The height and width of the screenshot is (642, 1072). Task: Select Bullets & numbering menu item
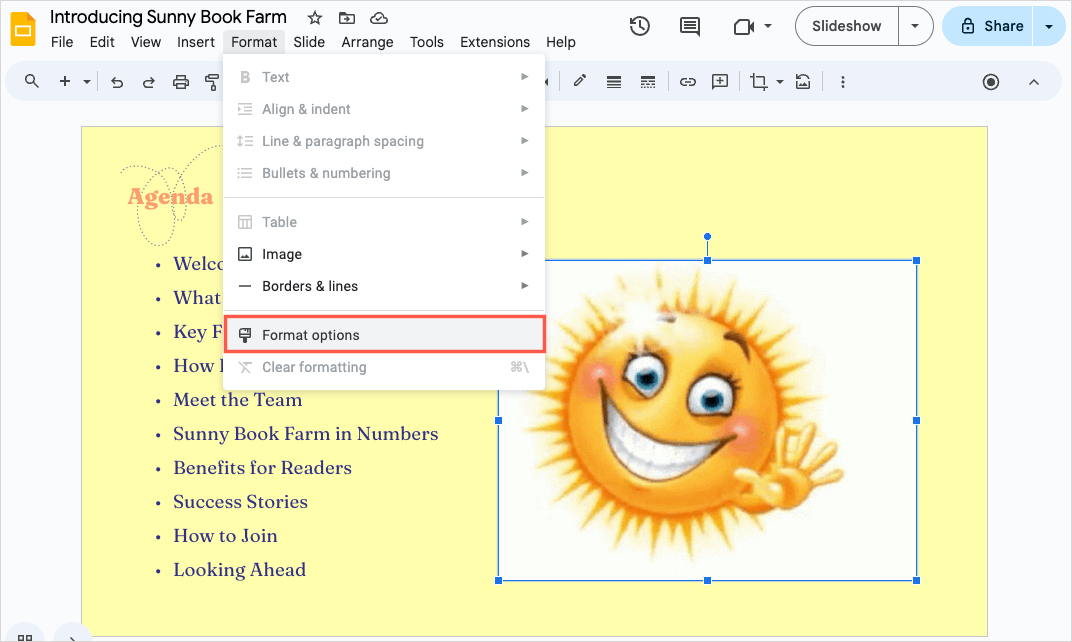click(384, 173)
